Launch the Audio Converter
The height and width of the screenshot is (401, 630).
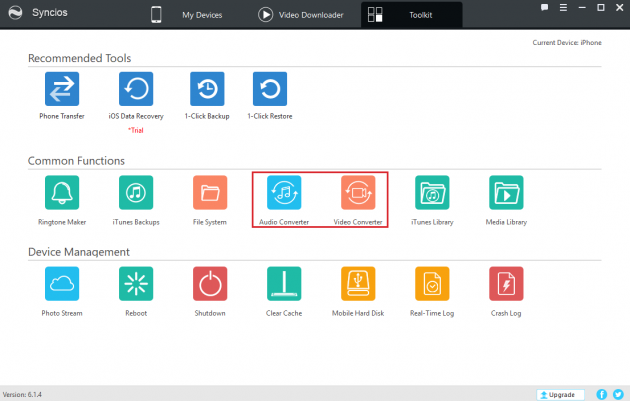284,192
